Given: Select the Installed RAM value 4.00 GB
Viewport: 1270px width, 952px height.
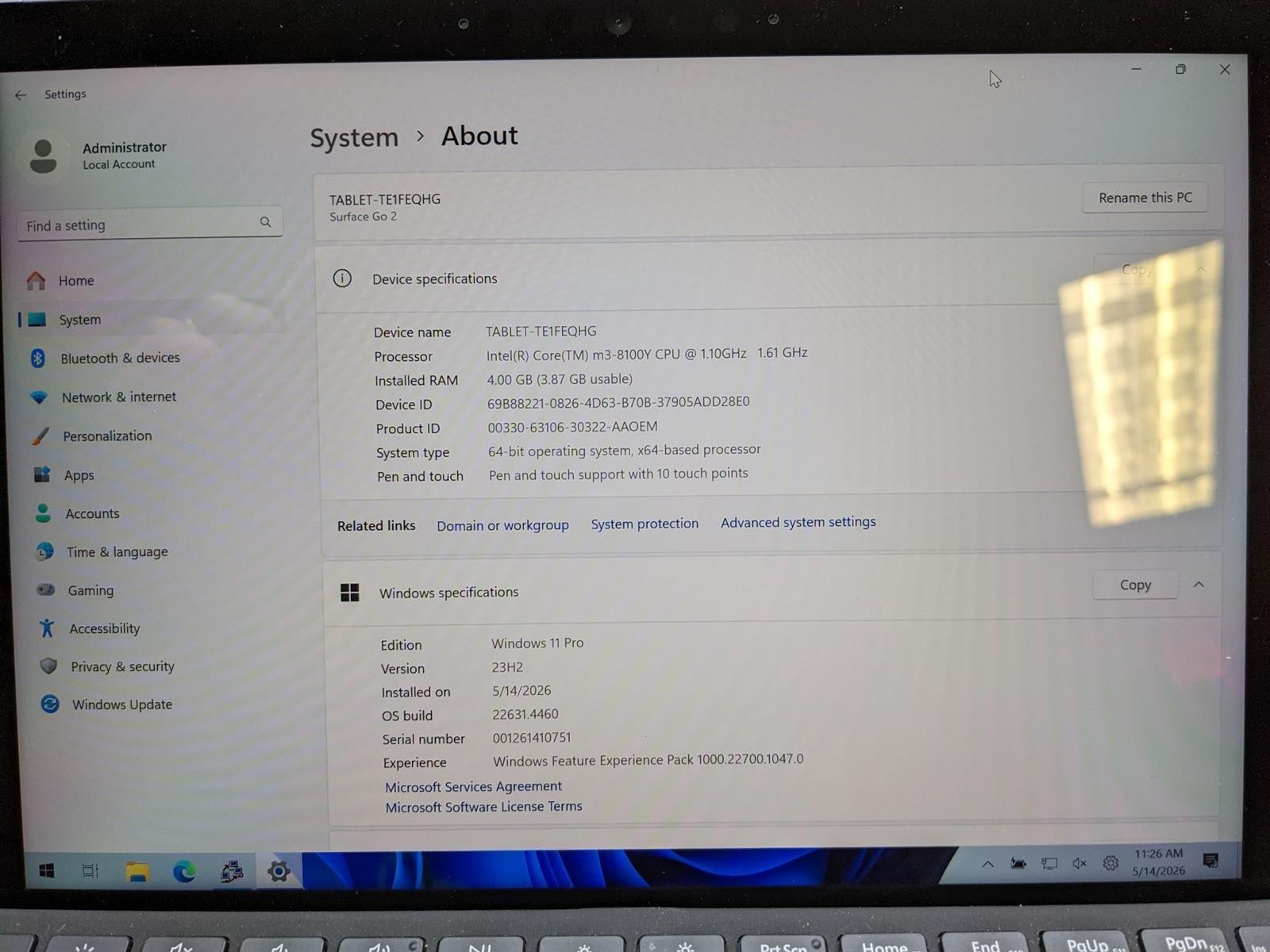Looking at the screenshot, I should click(560, 379).
